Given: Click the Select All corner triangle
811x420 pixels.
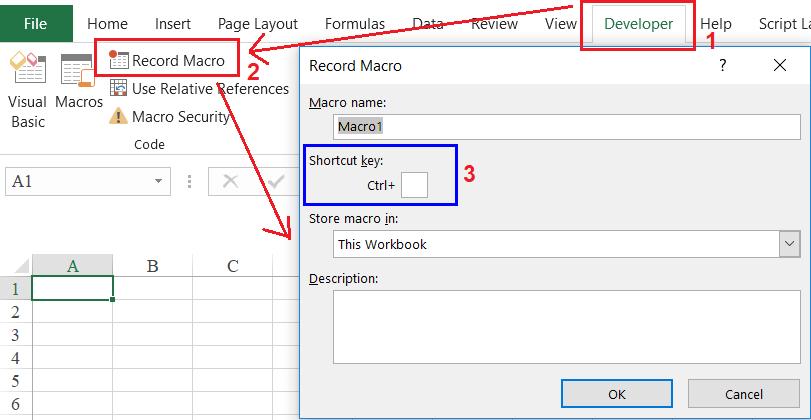Looking at the screenshot, I should pos(21,267).
